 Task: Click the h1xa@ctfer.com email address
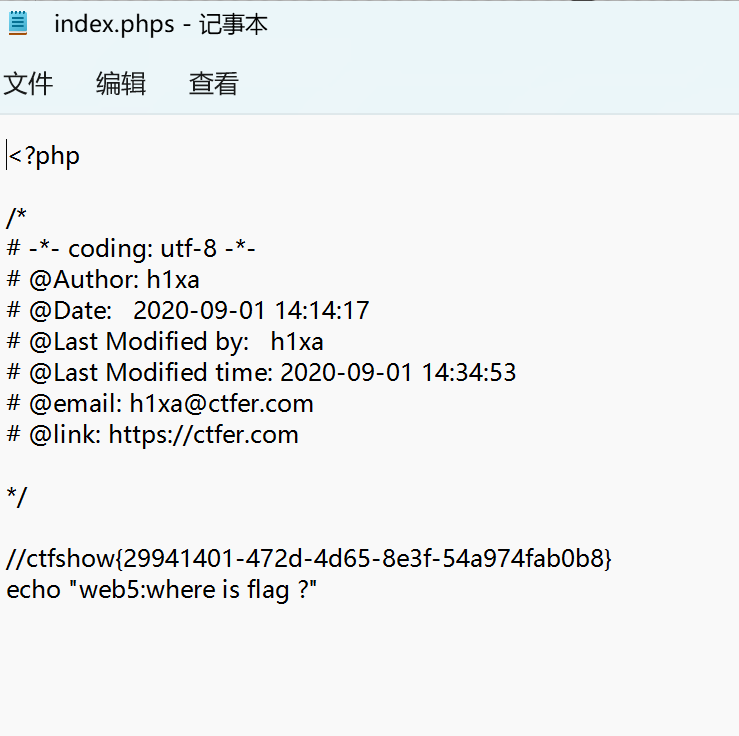221,404
